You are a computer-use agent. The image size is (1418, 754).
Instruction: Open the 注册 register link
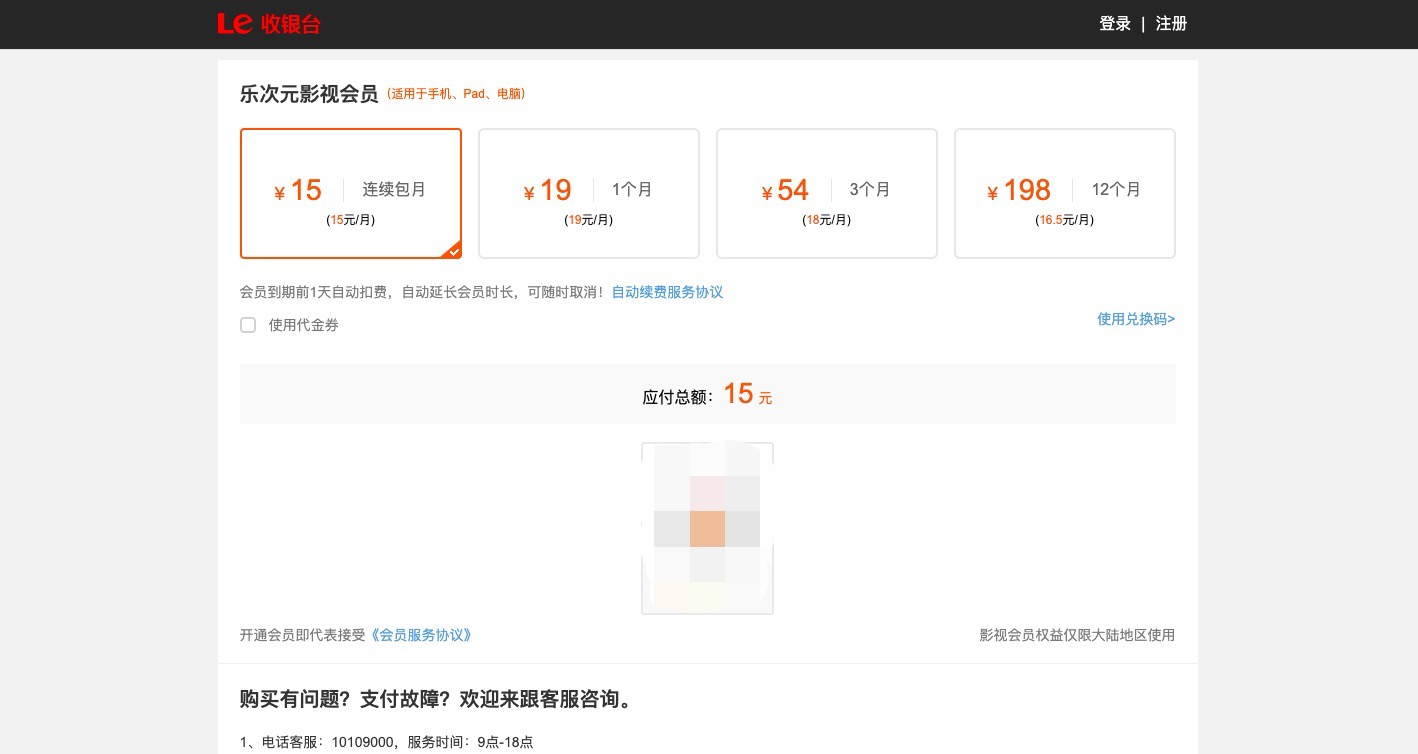coord(1171,24)
